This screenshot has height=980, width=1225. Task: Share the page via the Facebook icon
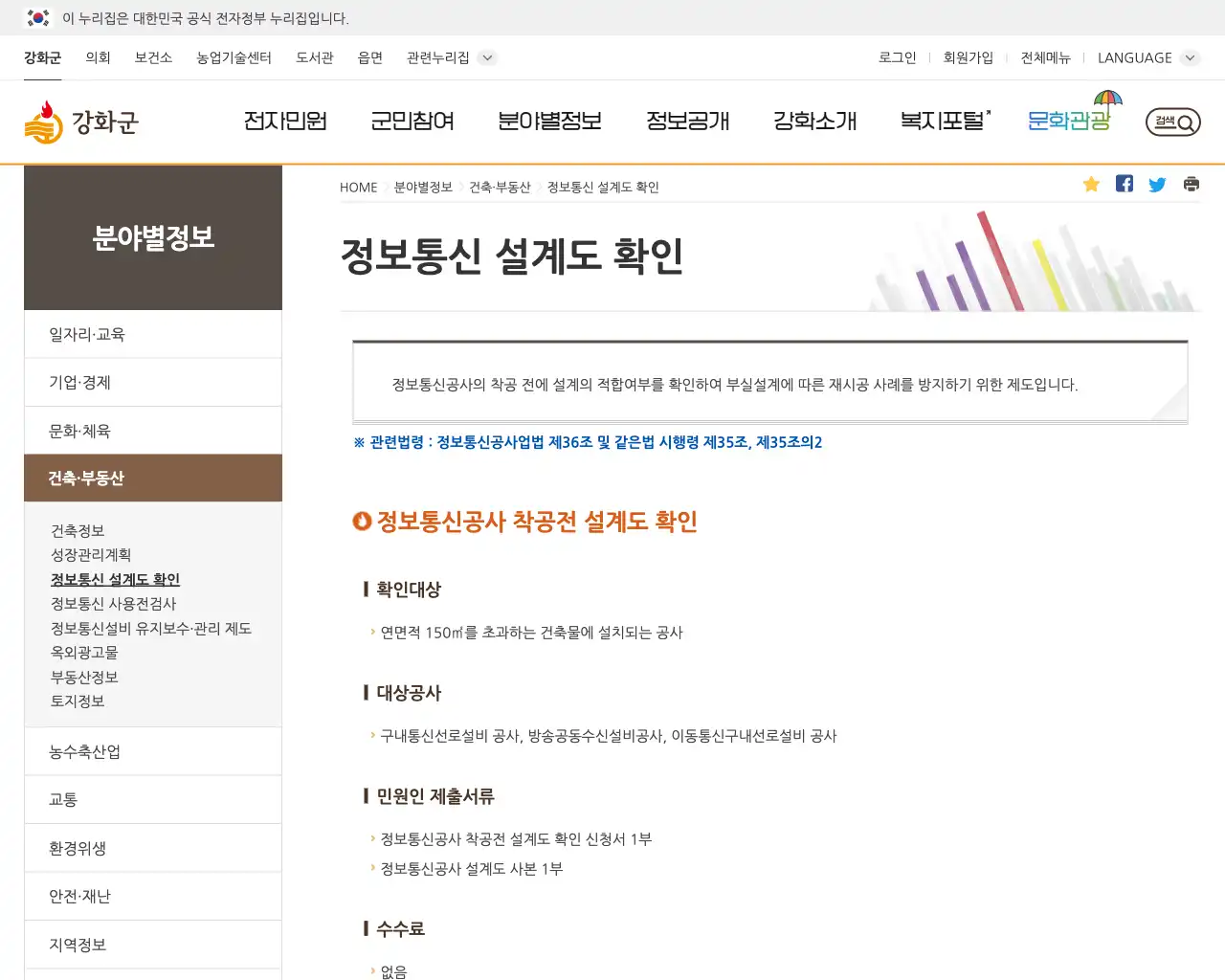click(x=1124, y=185)
